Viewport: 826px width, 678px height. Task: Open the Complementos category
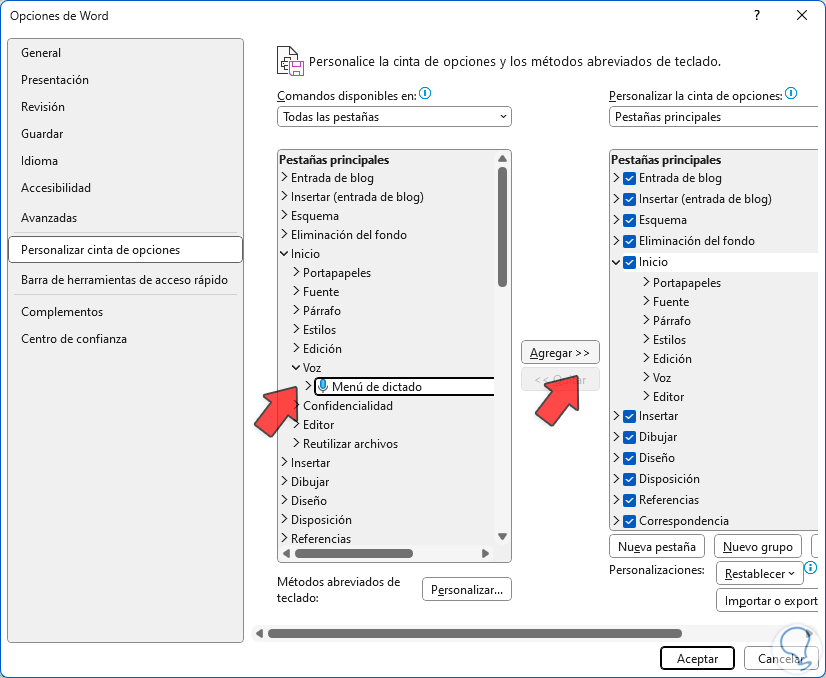(x=125, y=312)
